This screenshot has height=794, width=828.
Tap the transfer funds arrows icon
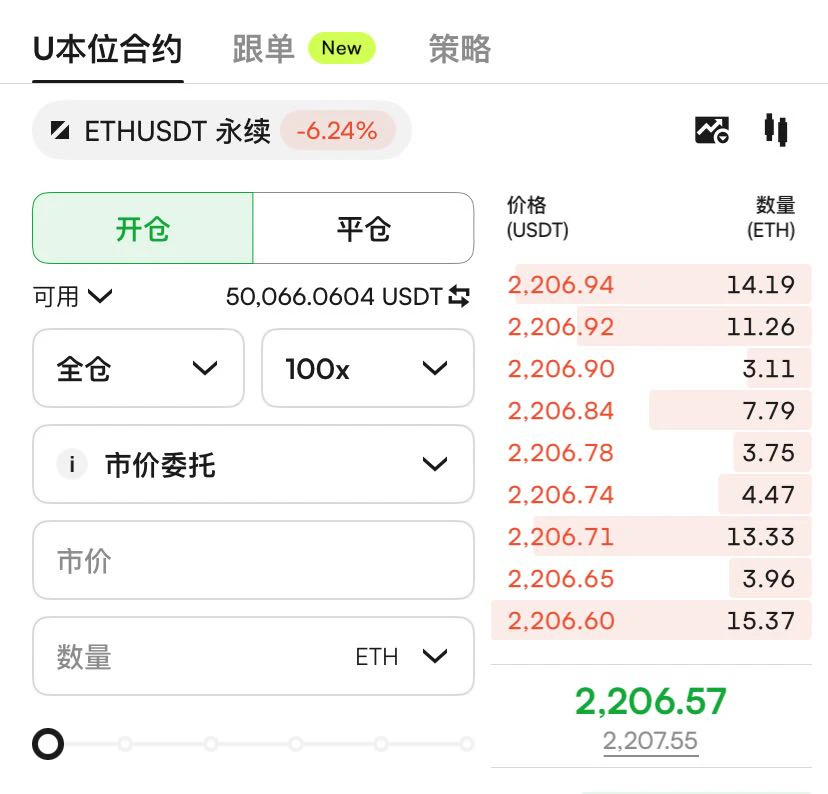(459, 296)
